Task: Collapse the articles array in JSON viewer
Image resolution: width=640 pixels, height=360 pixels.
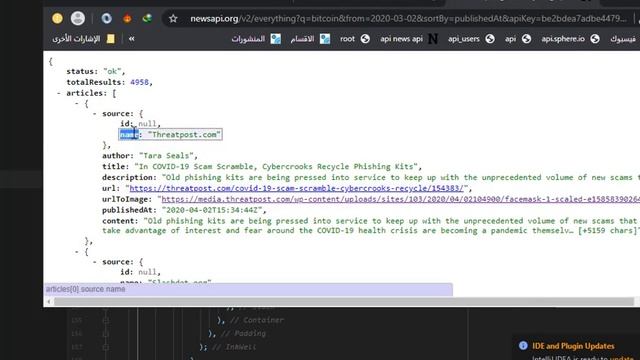Action: tap(59, 93)
